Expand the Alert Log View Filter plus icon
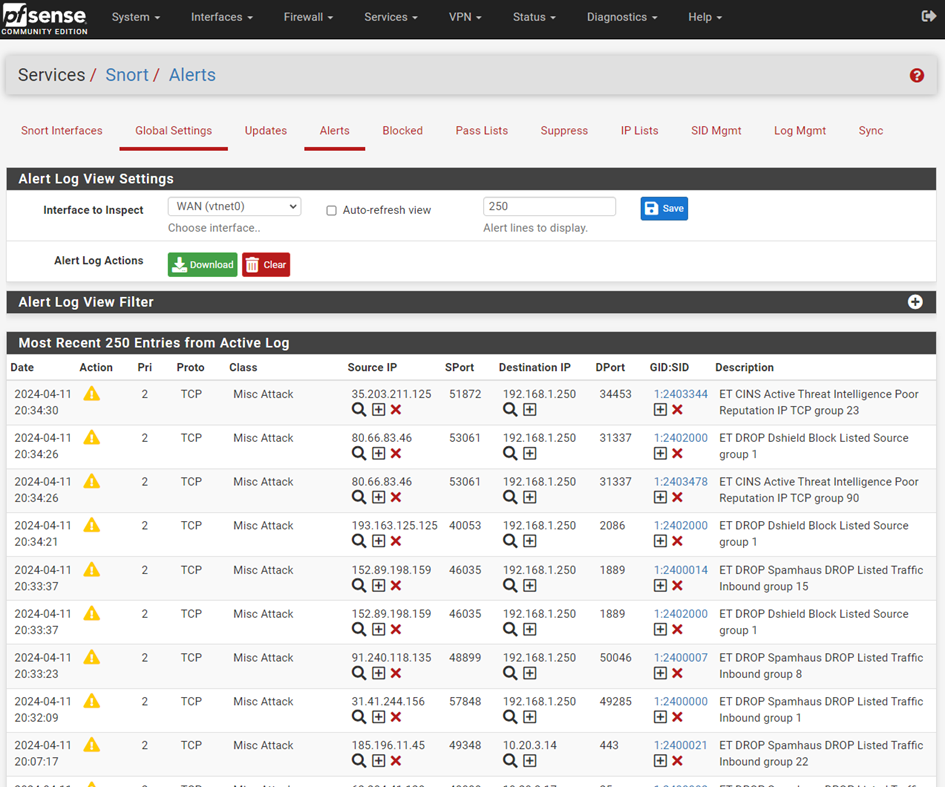This screenshot has width=945, height=787. click(x=915, y=302)
